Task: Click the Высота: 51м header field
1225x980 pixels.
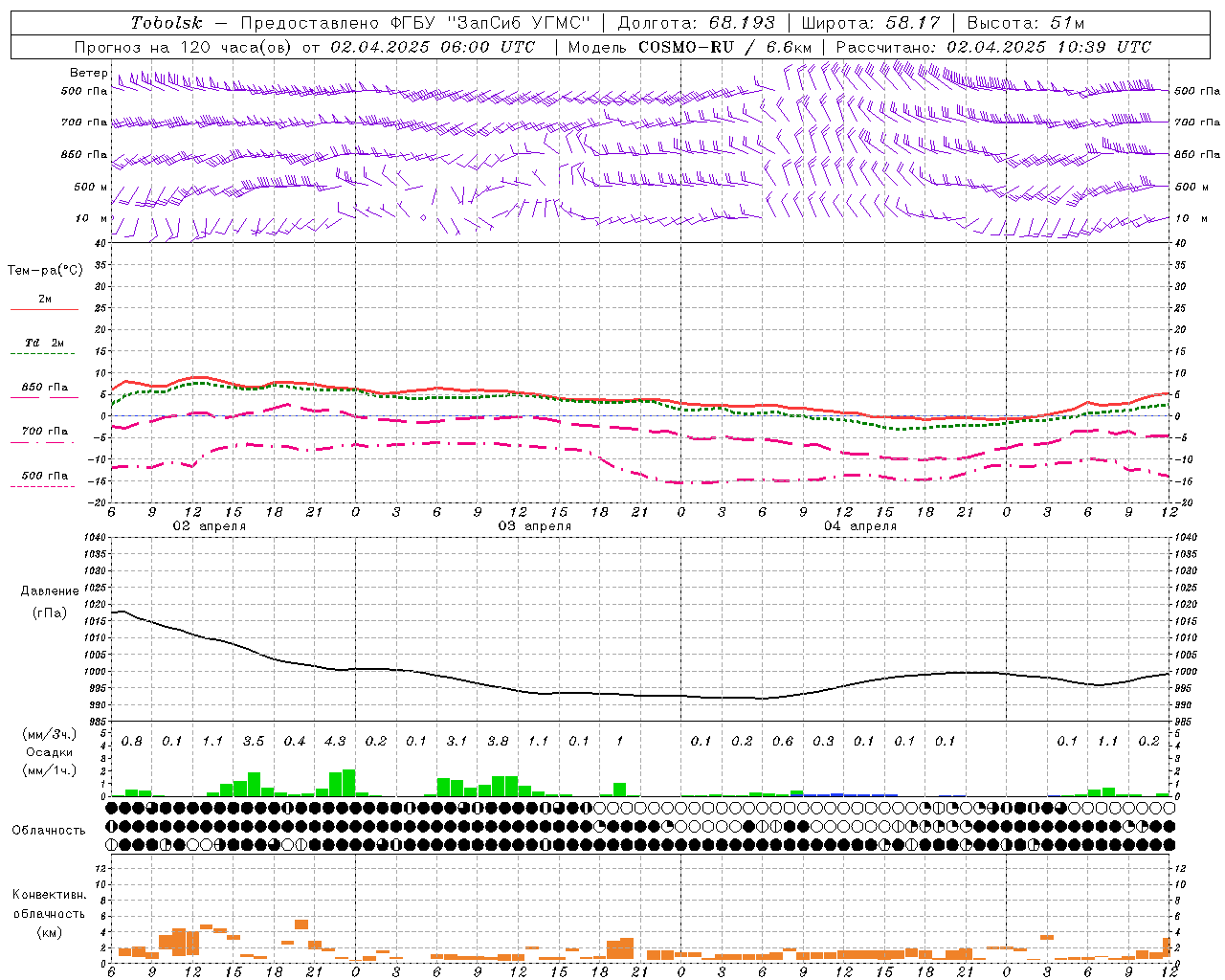Action: pos(1026,23)
